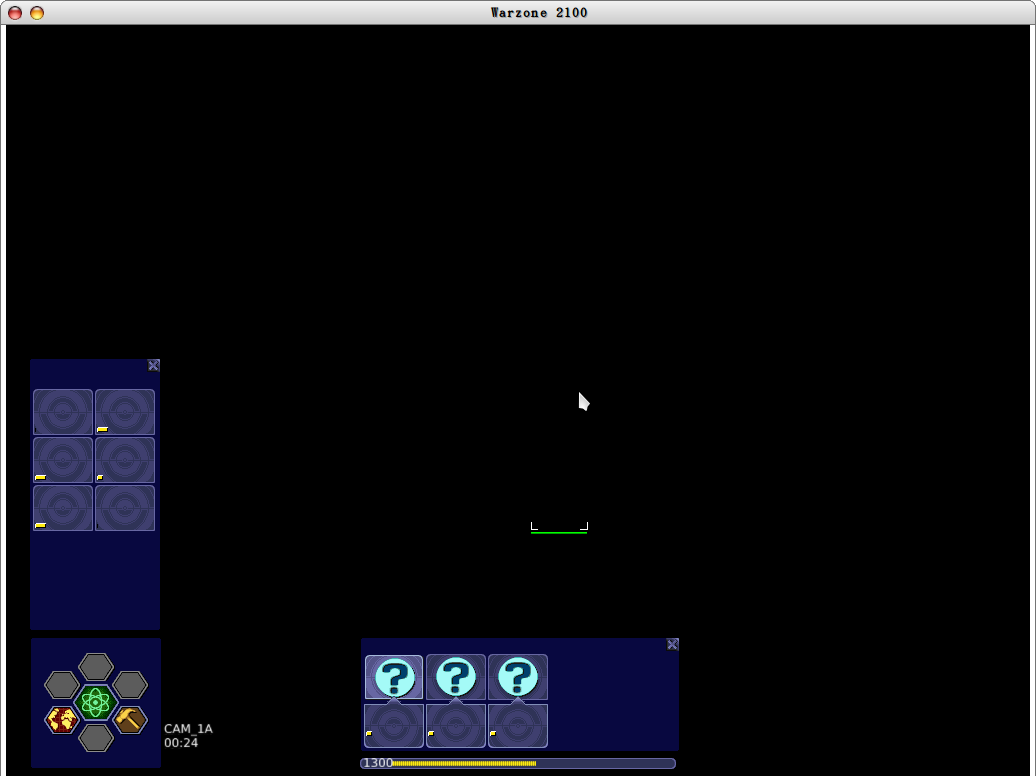This screenshot has width=1036, height=776.
Task: Pick the top-left tile in the left panel
Action: click(x=63, y=412)
